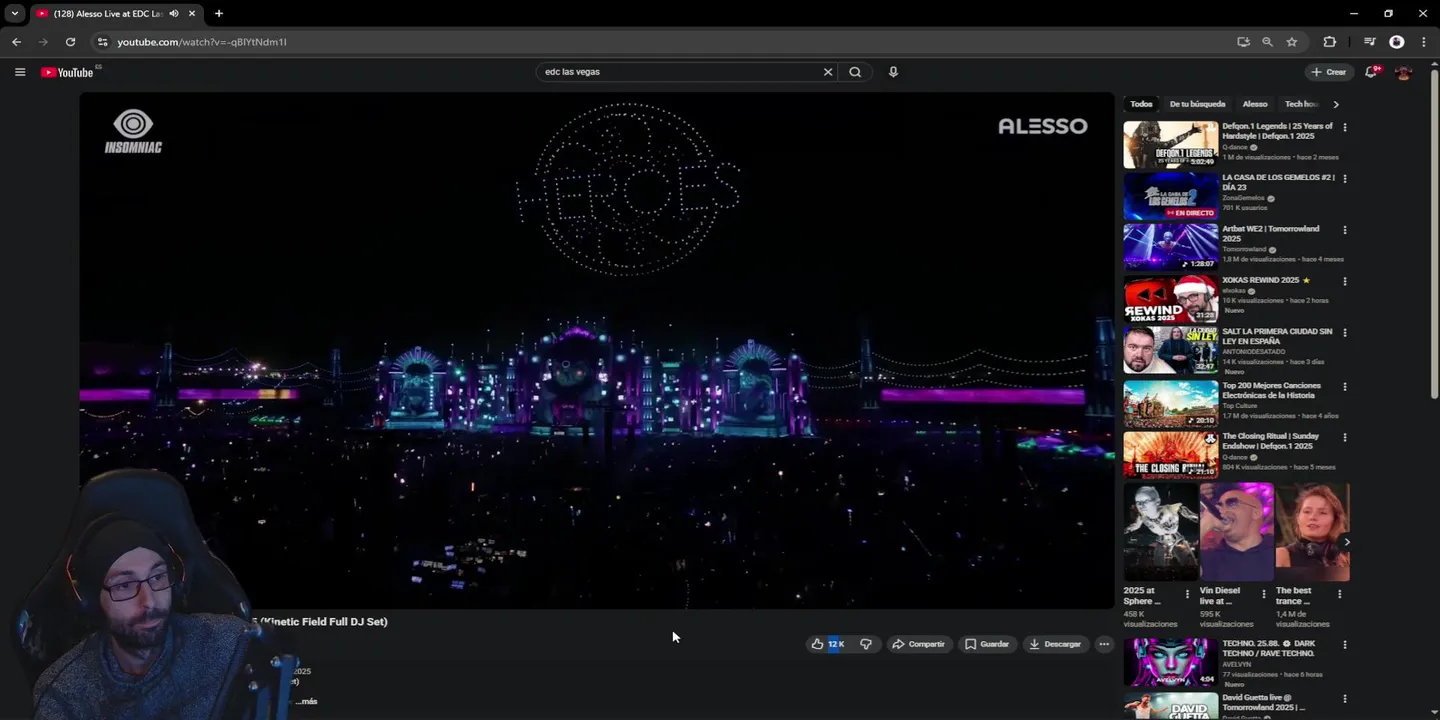Click the Alesso video player
This screenshot has width=1440, height=720.
597,350
